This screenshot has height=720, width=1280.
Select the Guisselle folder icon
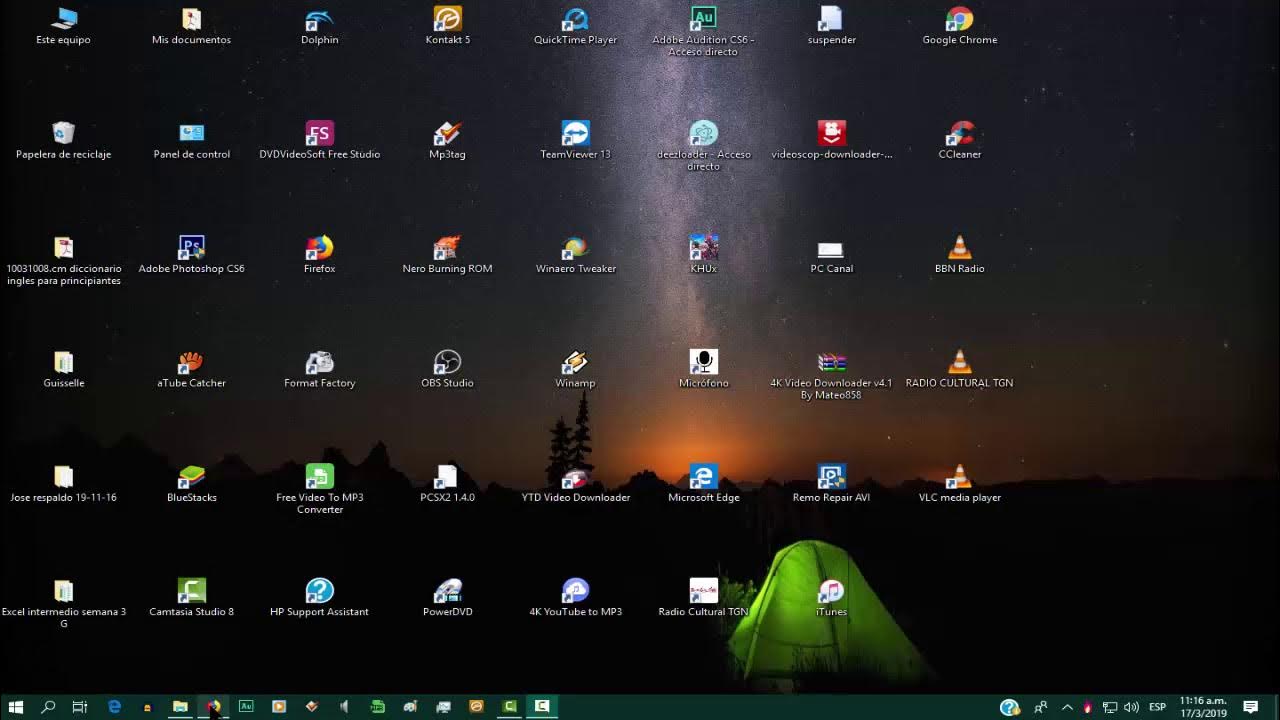click(x=64, y=369)
